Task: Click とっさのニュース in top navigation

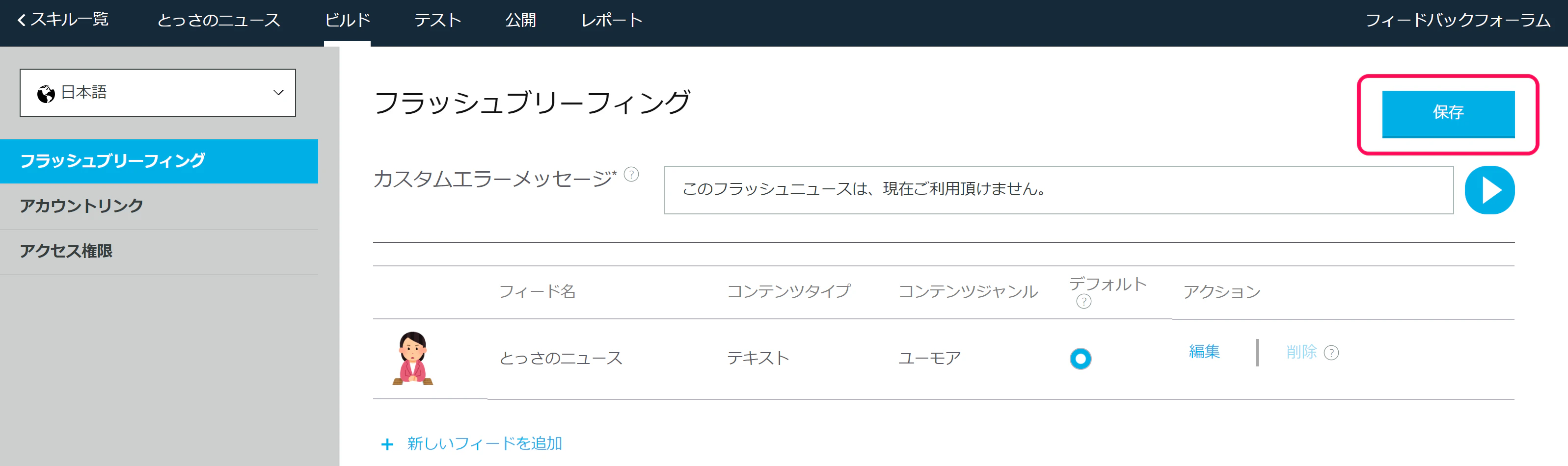Action: point(219,21)
